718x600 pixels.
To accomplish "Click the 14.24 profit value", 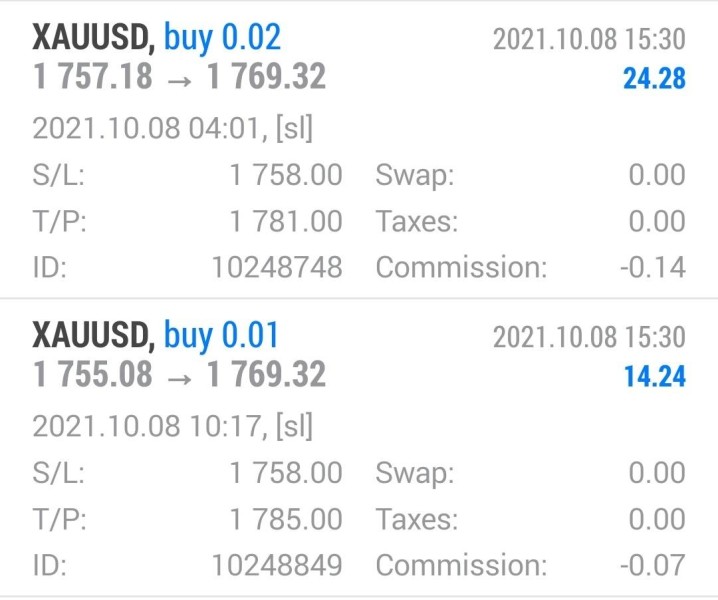I will pyautogui.click(x=655, y=376).
